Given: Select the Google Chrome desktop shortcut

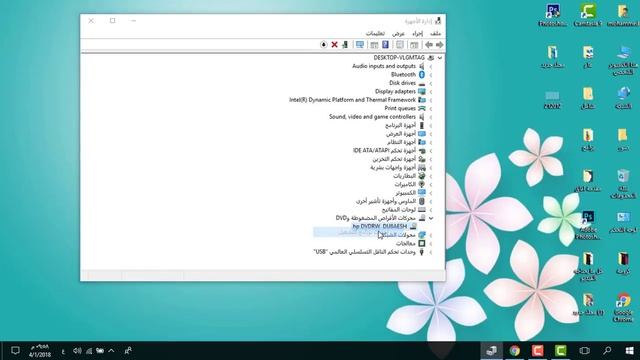Looking at the screenshot, I should point(623,307).
